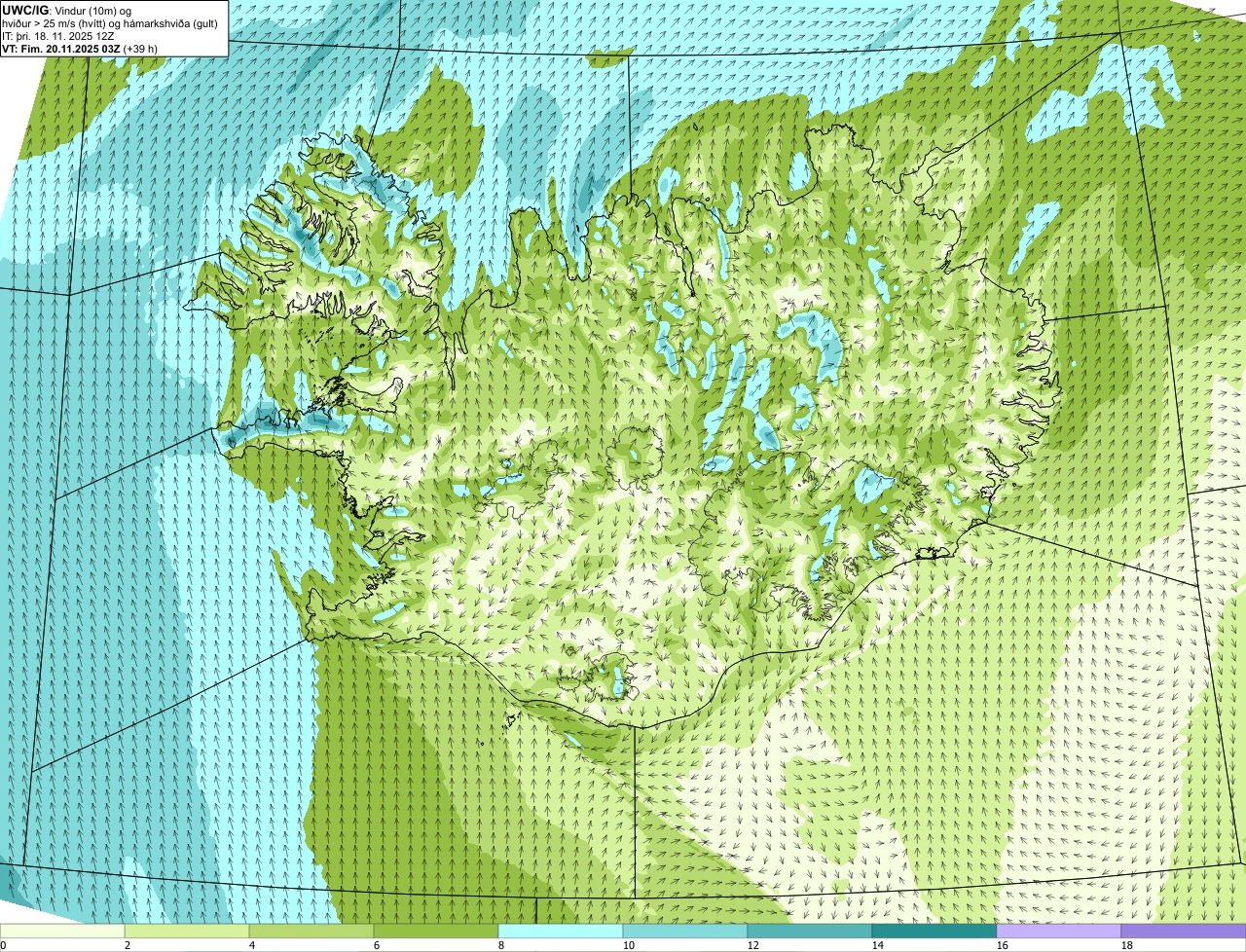Select the legend swatch between 6 and 8

[436, 932]
